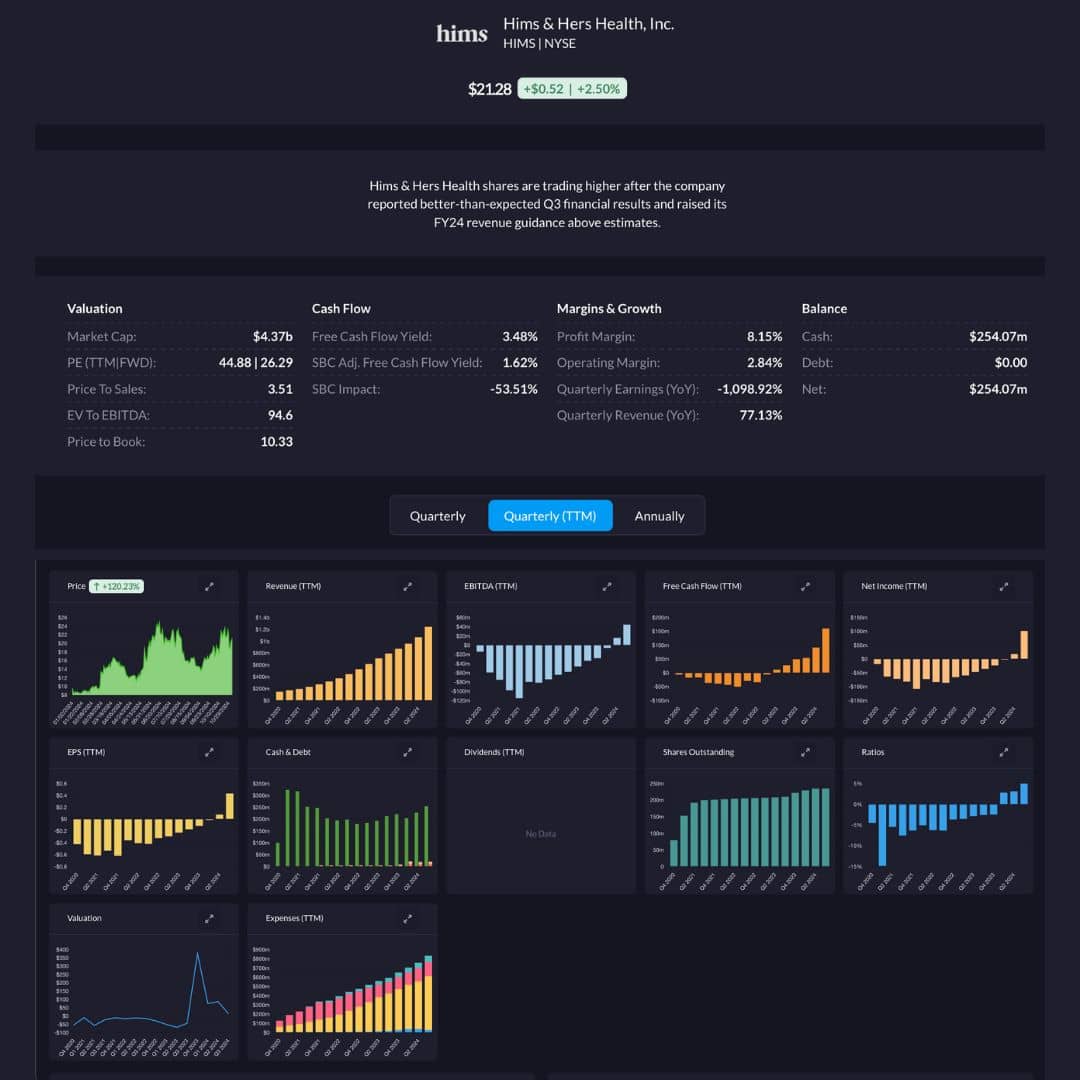
Task: Click the +120.23% price change badge
Action: click(116, 586)
